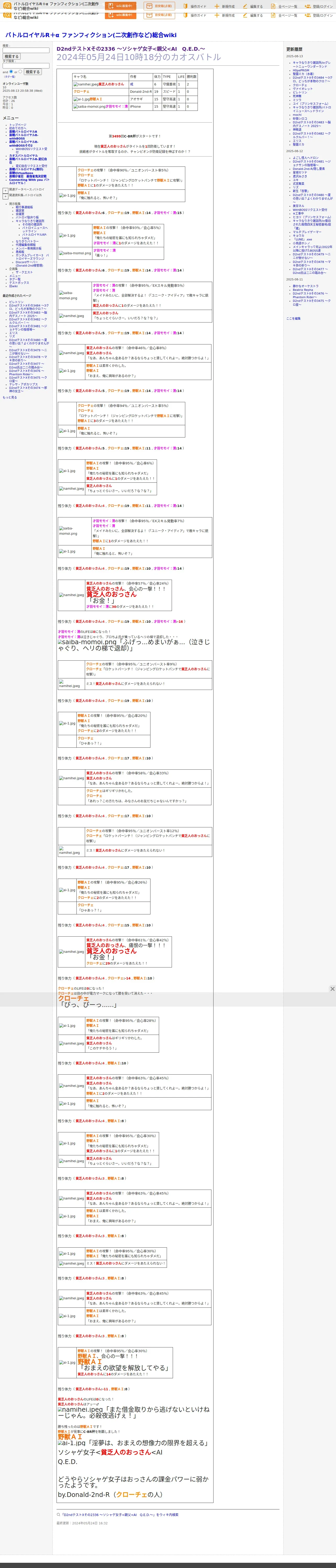The image size is (336, 1568).
Task: Select the 'or' radio button for tag search
Action: [20, 71]
